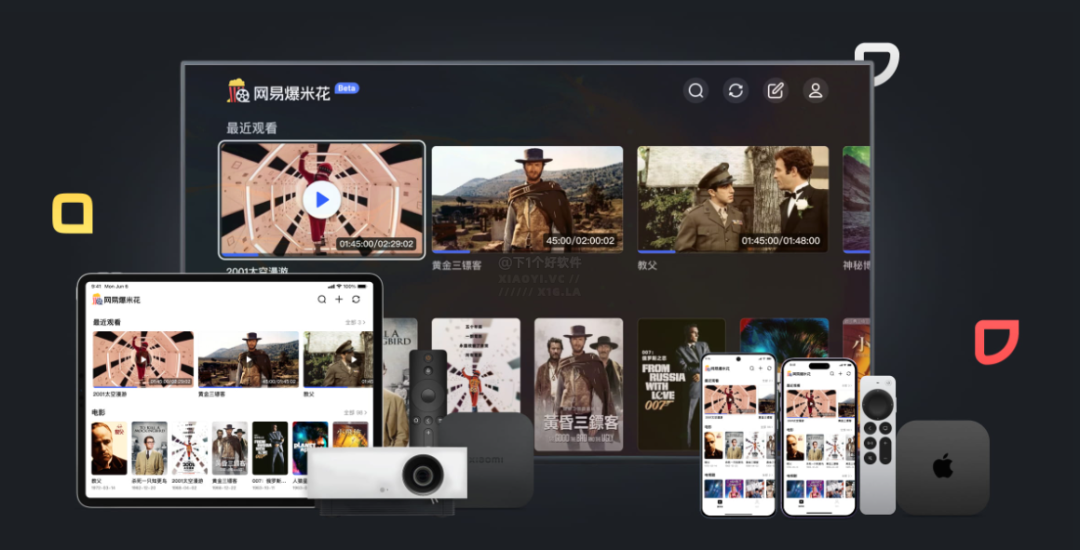Click the refresh icon on the TV screen

(x=736, y=90)
